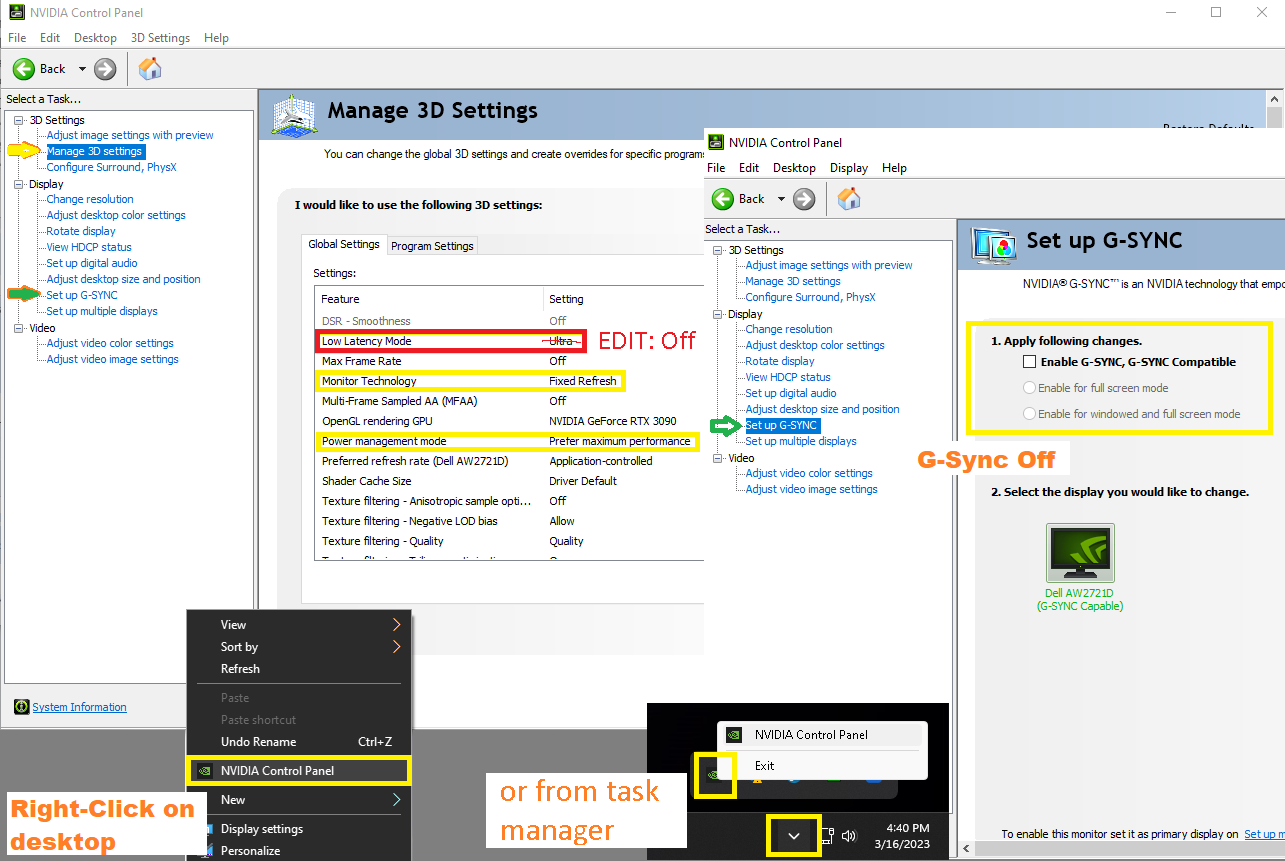Select the OpenGL rendering GPU row

click(x=509, y=421)
